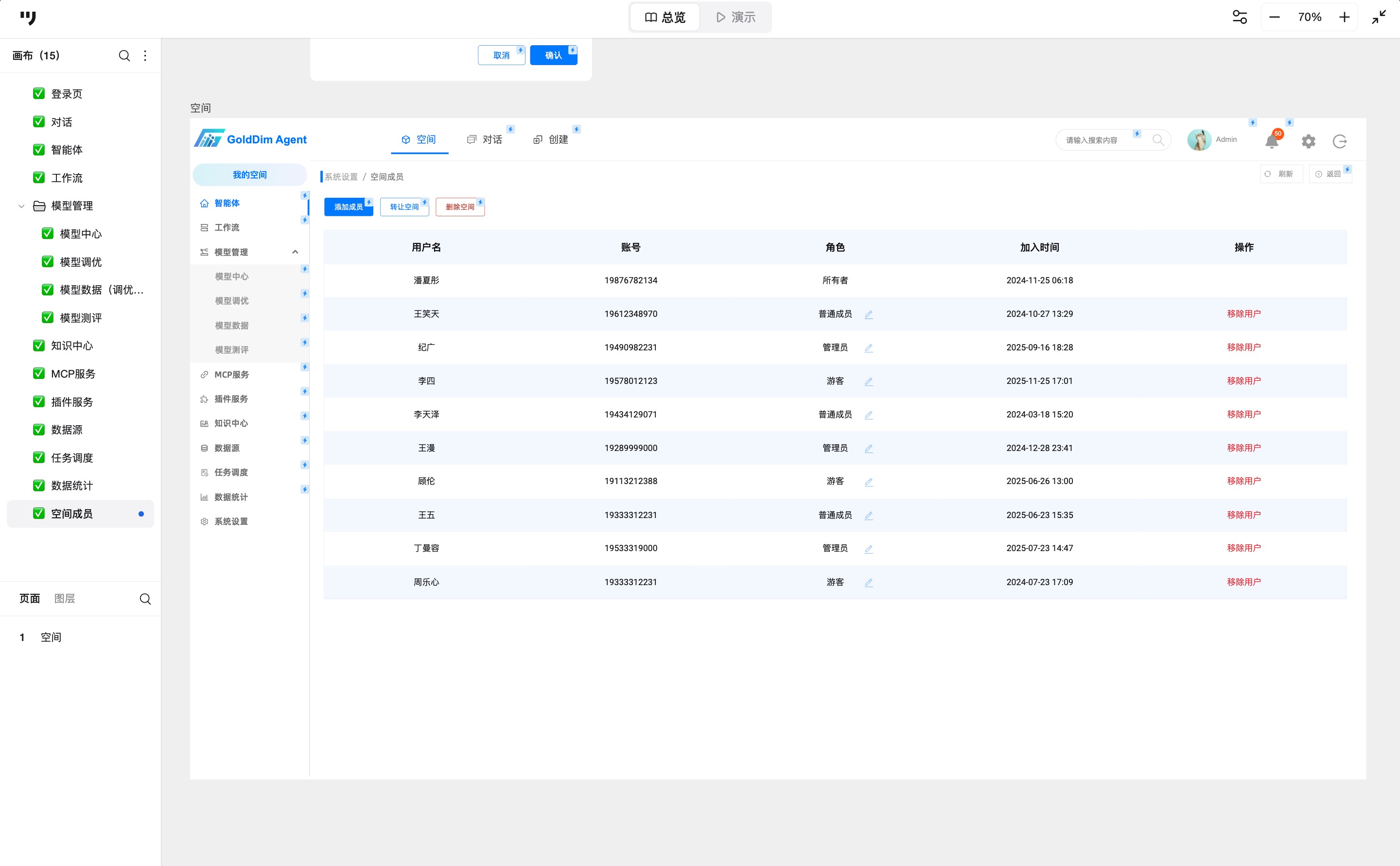The width and height of the screenshot is (1400, 866).
Task: Collapse 模型管理 submenu in app sidebar
Action: coord(295,252)
